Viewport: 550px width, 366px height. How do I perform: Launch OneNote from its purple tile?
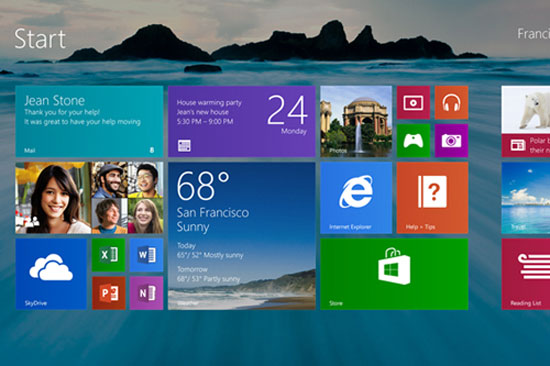coord(146,293)
